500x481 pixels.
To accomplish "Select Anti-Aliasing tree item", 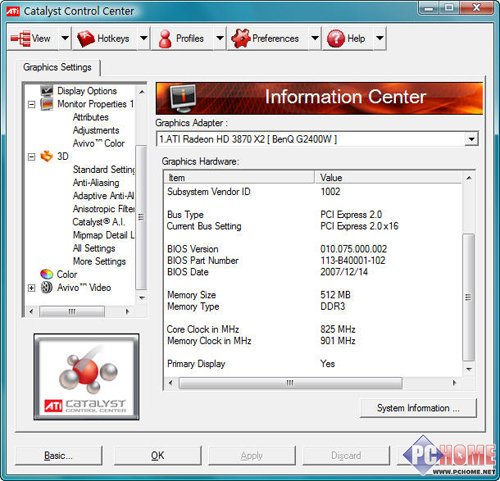I will tap(96, 183).
